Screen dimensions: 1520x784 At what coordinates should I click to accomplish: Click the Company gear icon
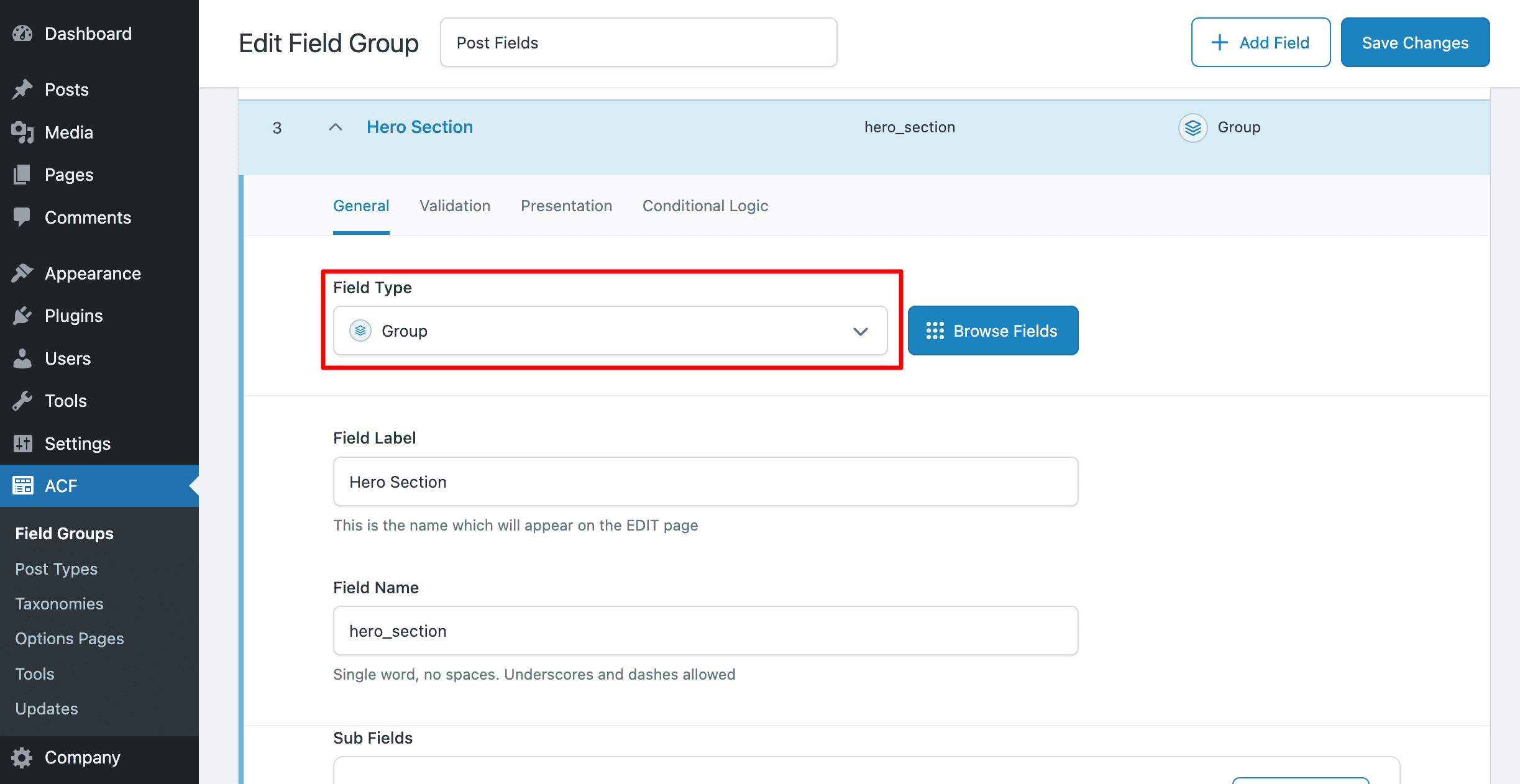pos(22,757)
